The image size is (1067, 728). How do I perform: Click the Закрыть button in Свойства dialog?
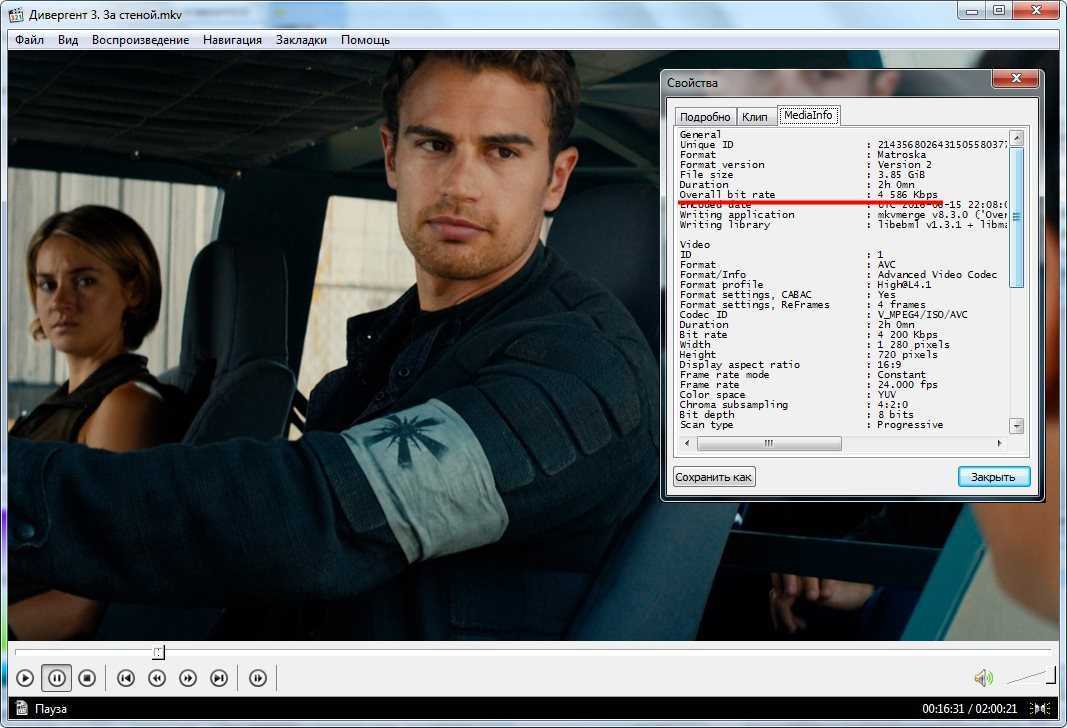tap(994, 477)
